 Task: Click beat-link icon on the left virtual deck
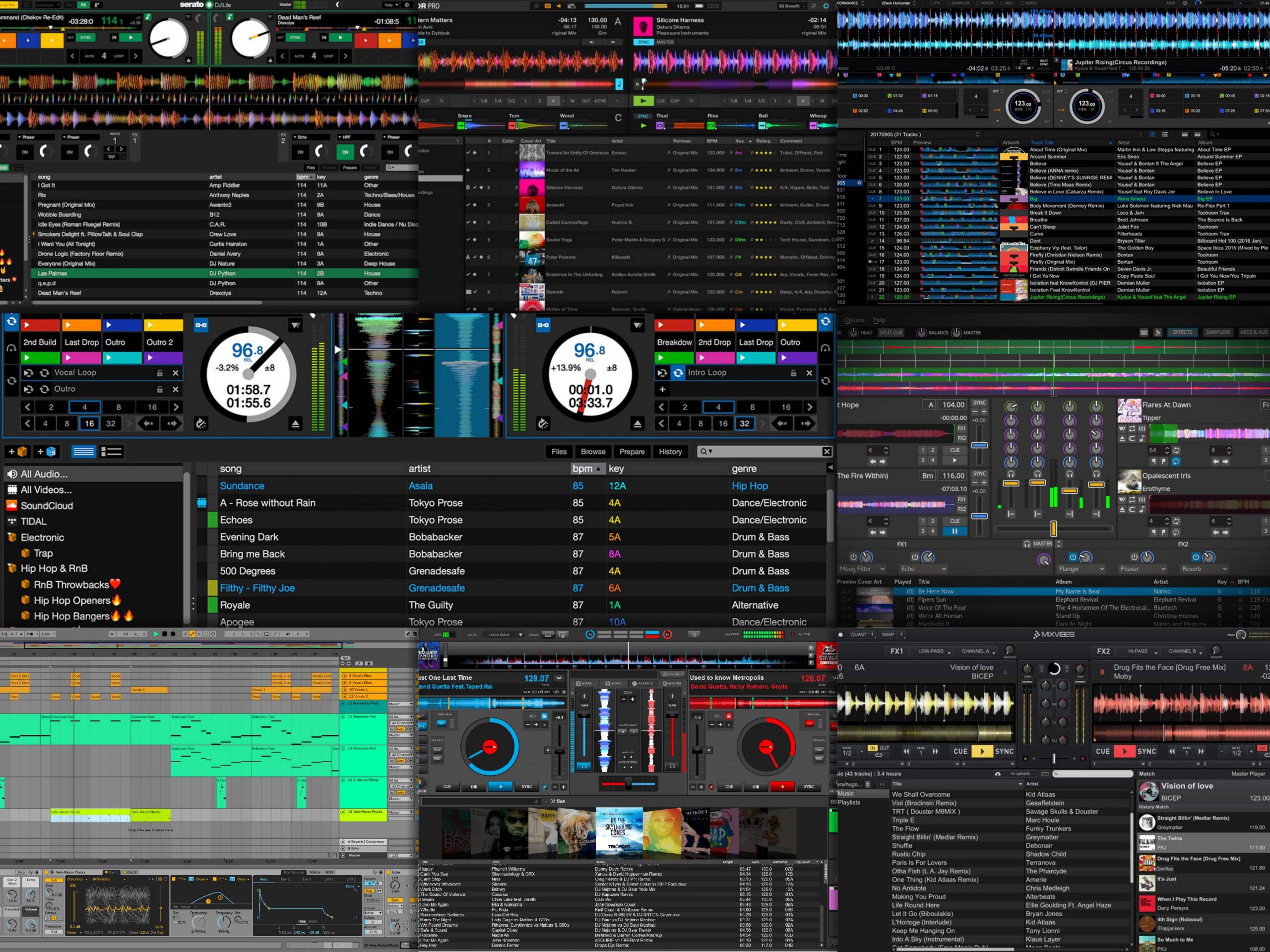[201, 325]
